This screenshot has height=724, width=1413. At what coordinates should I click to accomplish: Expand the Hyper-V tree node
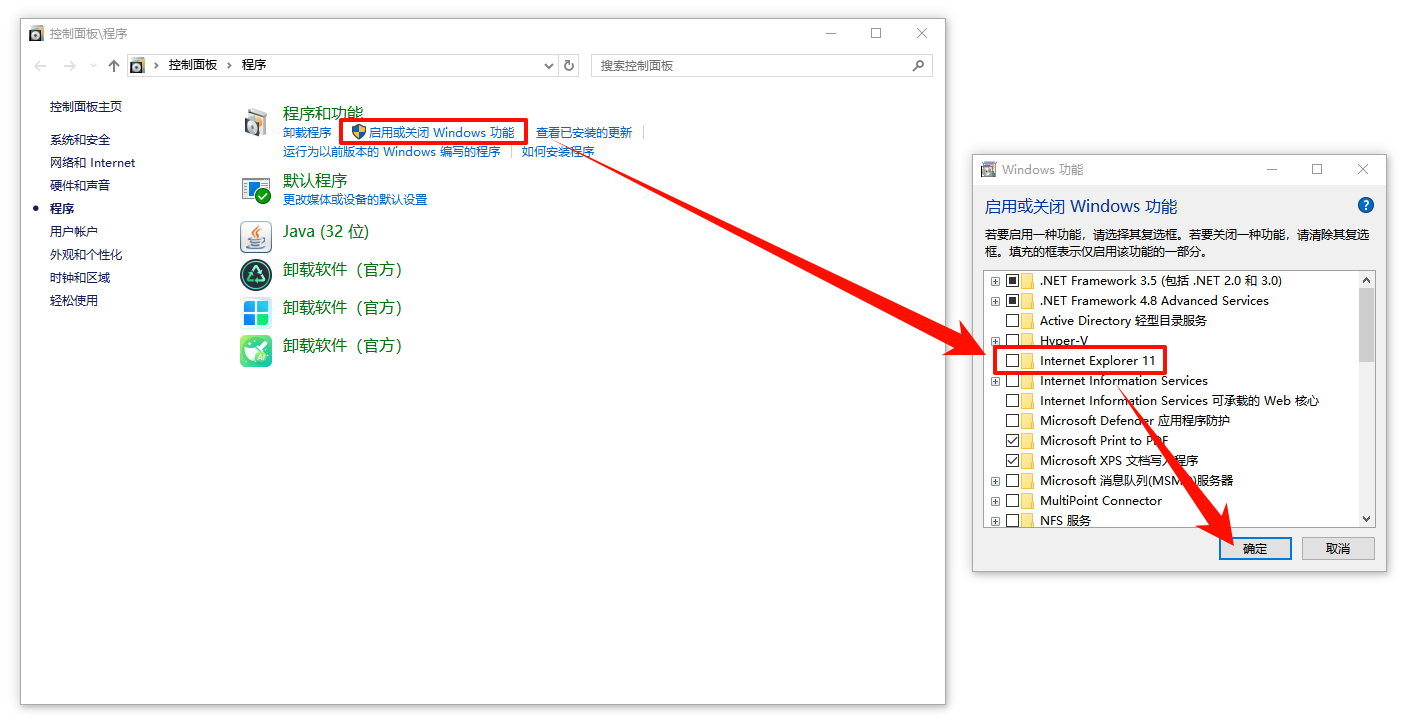click(995, 341)
